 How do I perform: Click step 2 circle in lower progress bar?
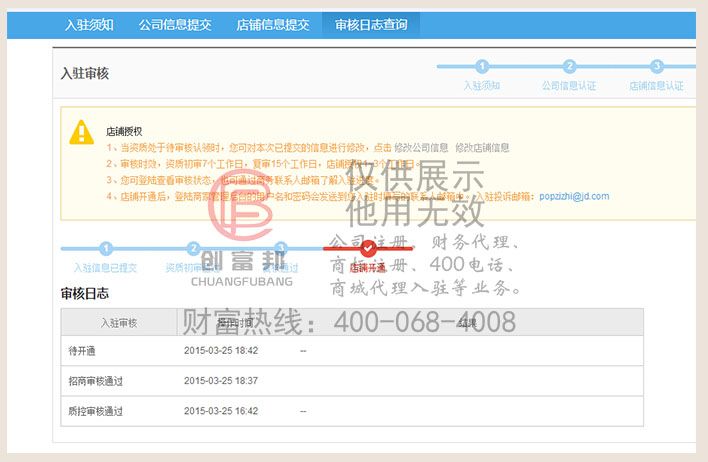coord(194,248)
